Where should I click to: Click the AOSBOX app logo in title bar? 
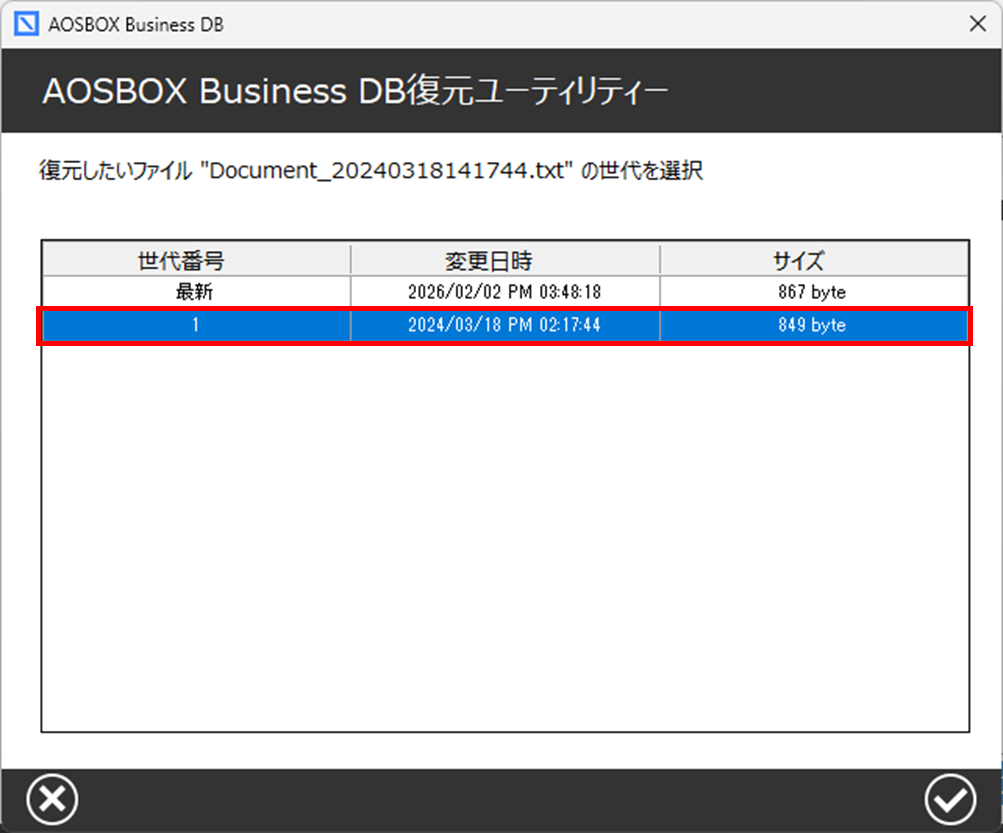click(26, 24)
